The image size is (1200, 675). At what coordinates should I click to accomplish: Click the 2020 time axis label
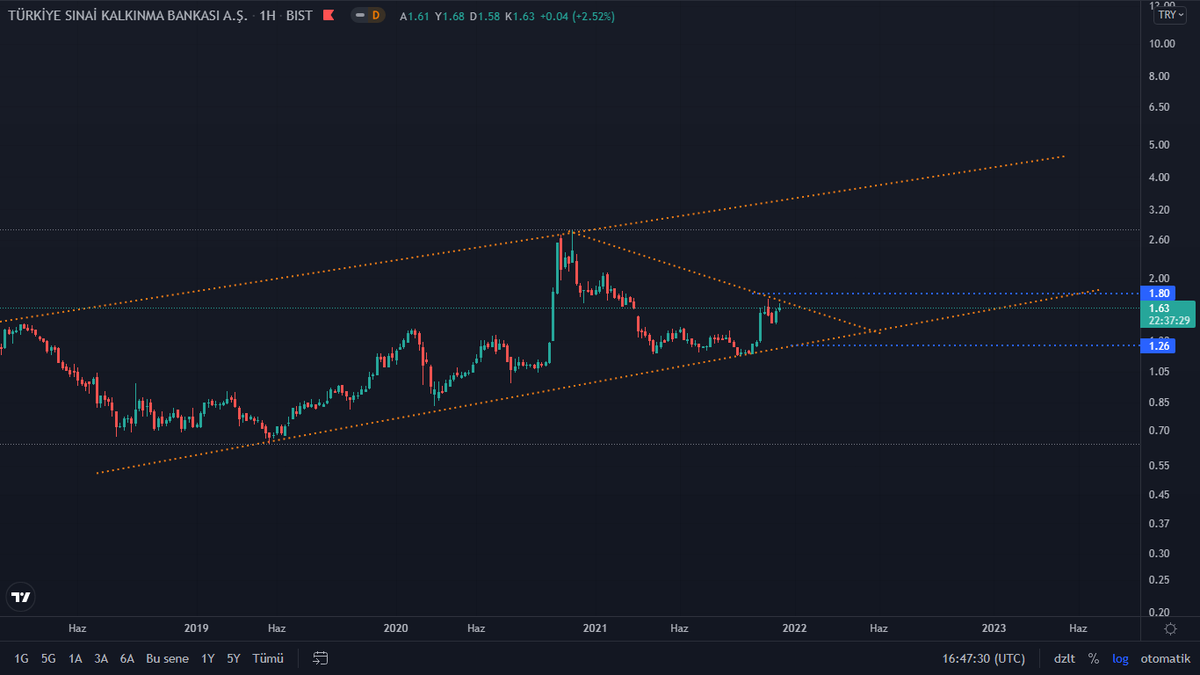pyautogui.click(x=396, y=629)
